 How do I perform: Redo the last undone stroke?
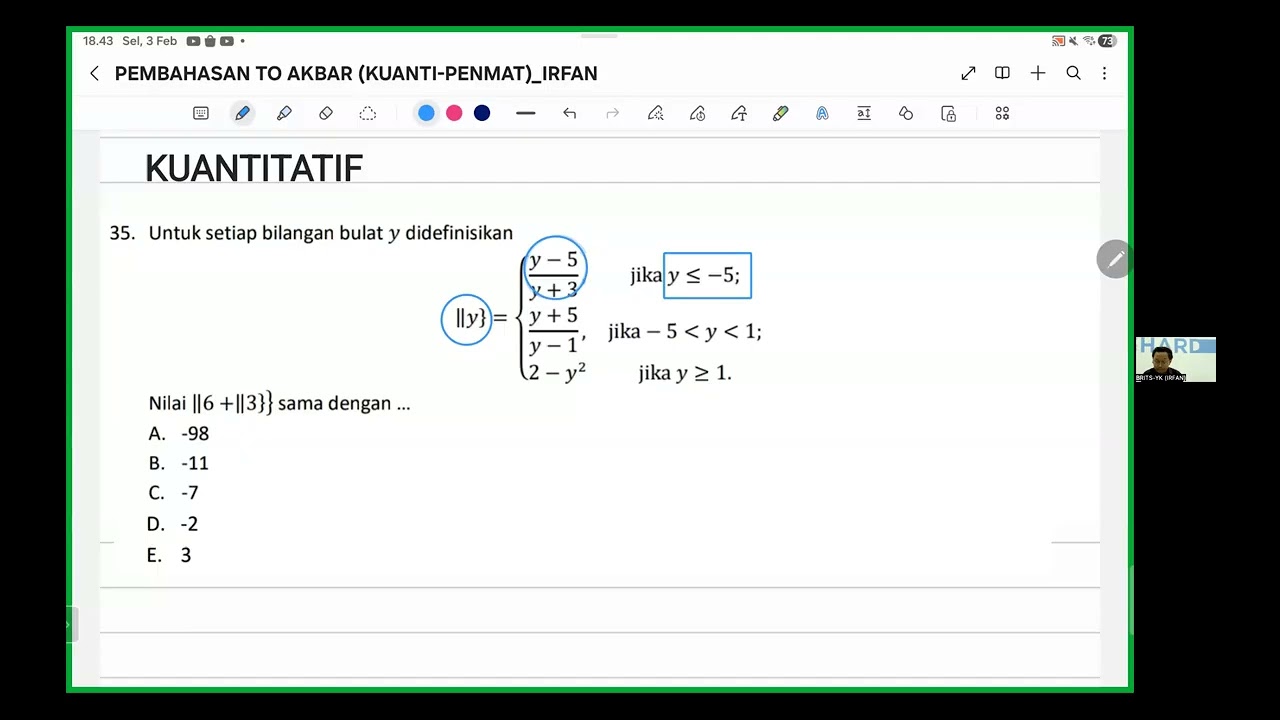click(x=613, y=113)
